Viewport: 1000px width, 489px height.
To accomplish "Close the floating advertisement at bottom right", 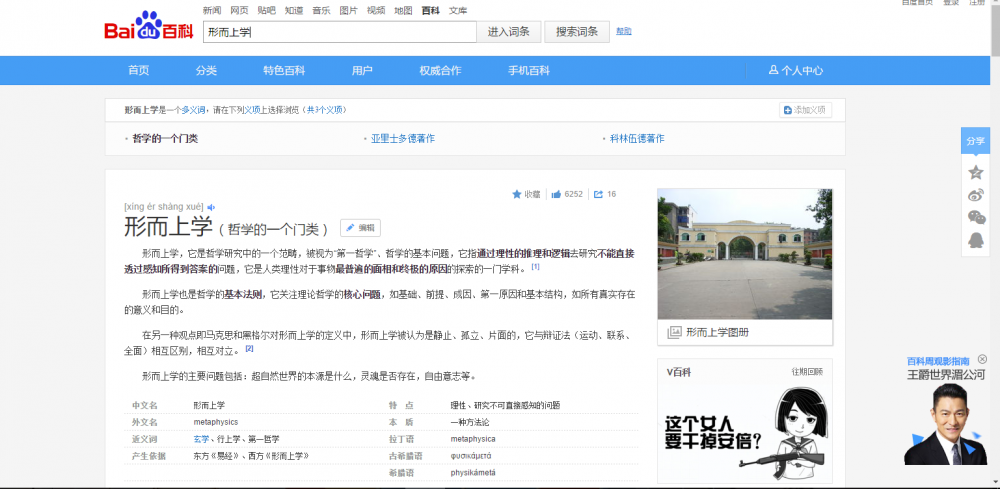I will pos(982,359).
